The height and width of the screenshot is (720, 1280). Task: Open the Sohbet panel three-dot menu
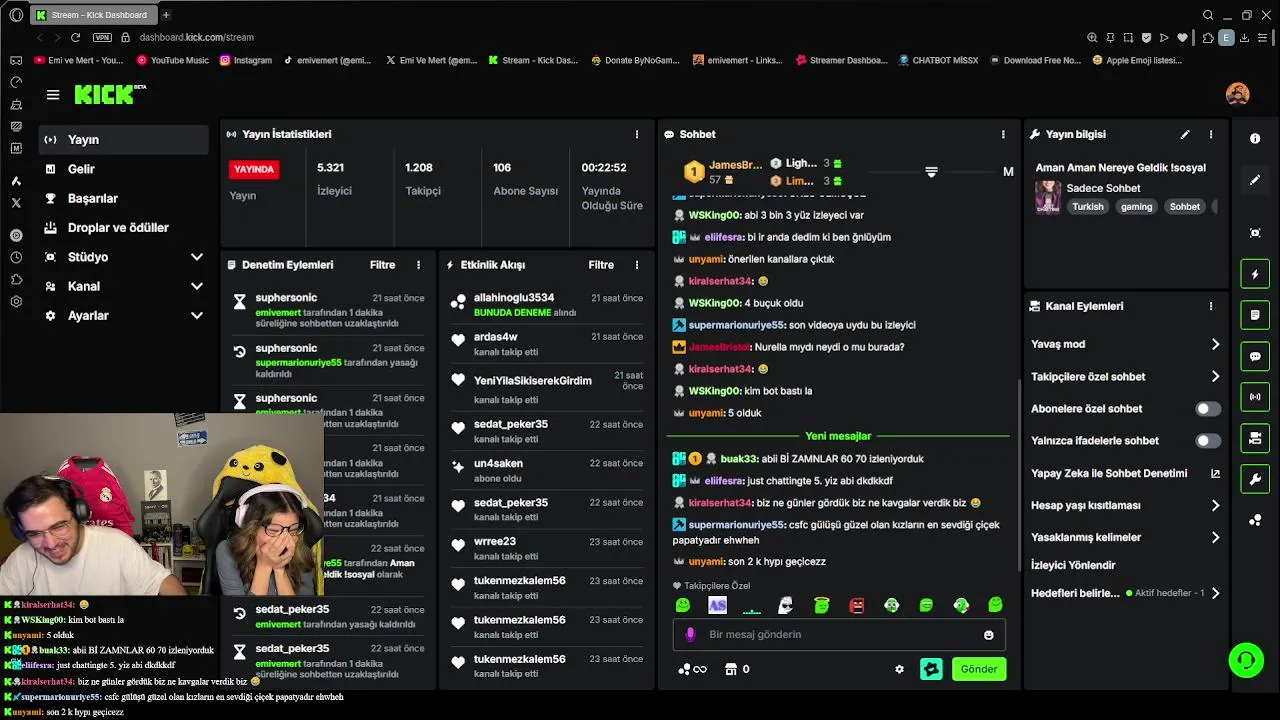click(1003, 134)
